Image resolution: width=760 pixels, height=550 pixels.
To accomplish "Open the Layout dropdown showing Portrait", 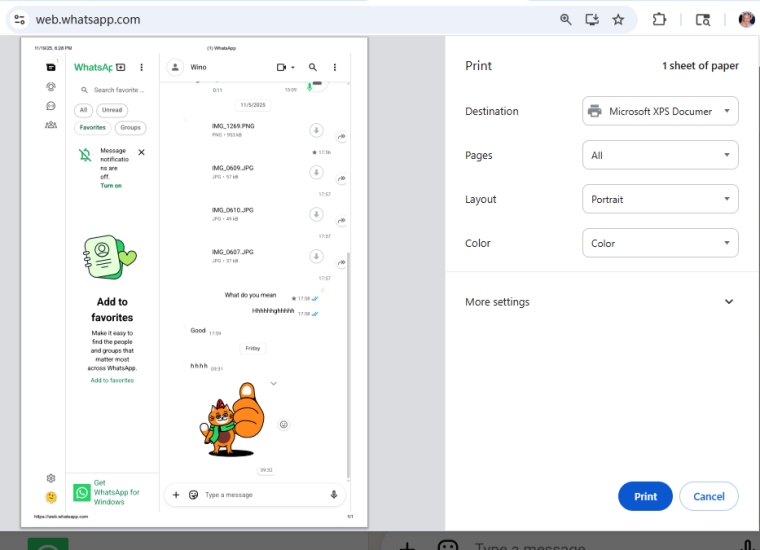I will coord(660,199).
